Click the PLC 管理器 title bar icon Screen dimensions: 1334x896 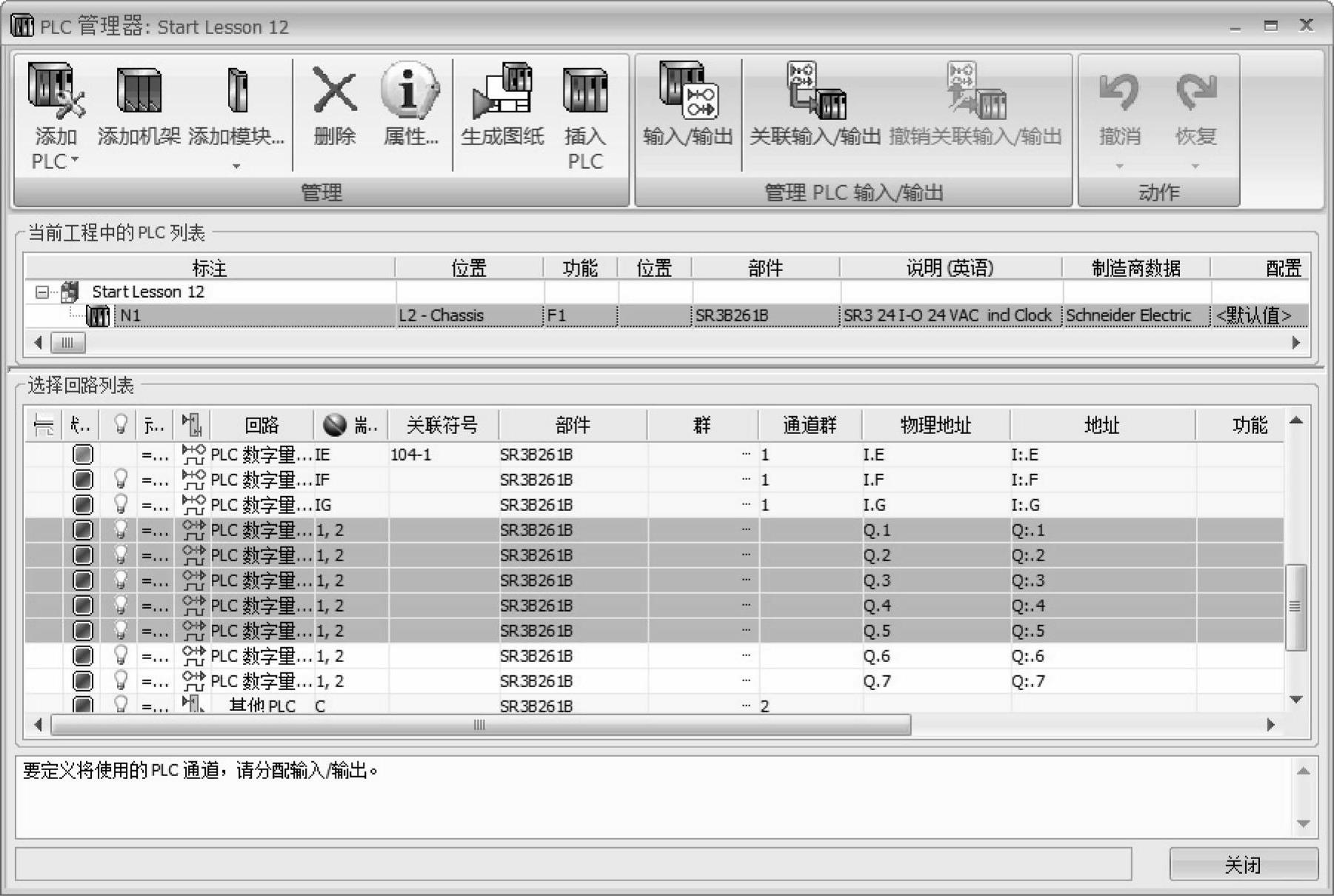(x=23, y=27)
